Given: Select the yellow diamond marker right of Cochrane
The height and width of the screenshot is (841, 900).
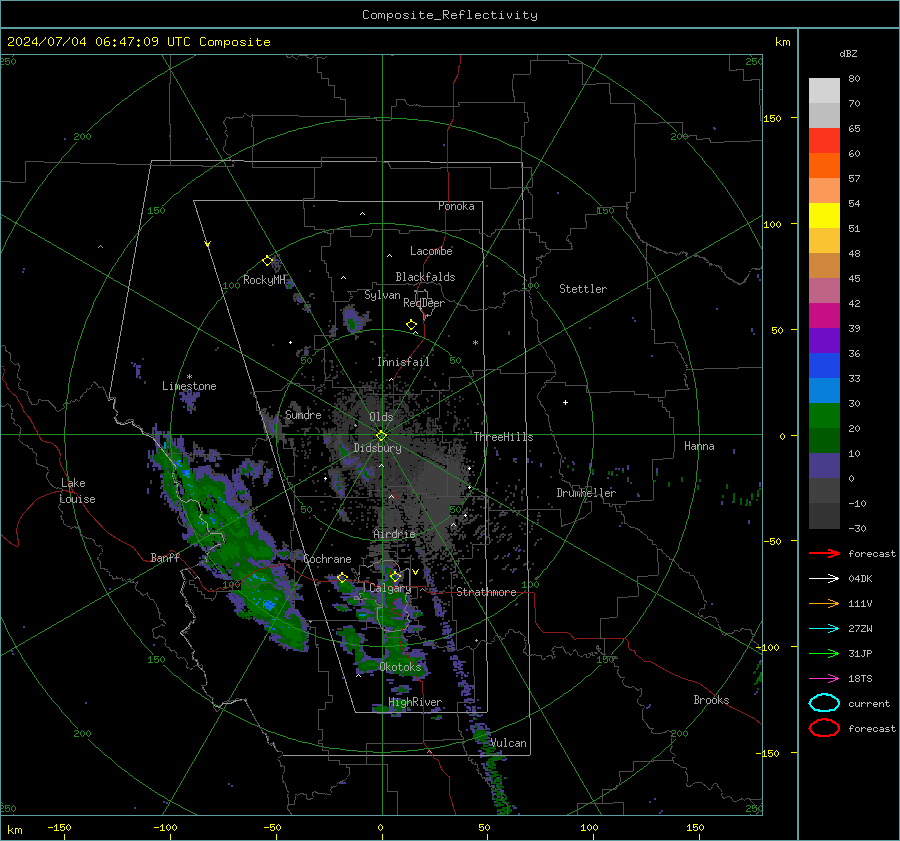Looking at the screenshot, I should click(x=342, y=578).
